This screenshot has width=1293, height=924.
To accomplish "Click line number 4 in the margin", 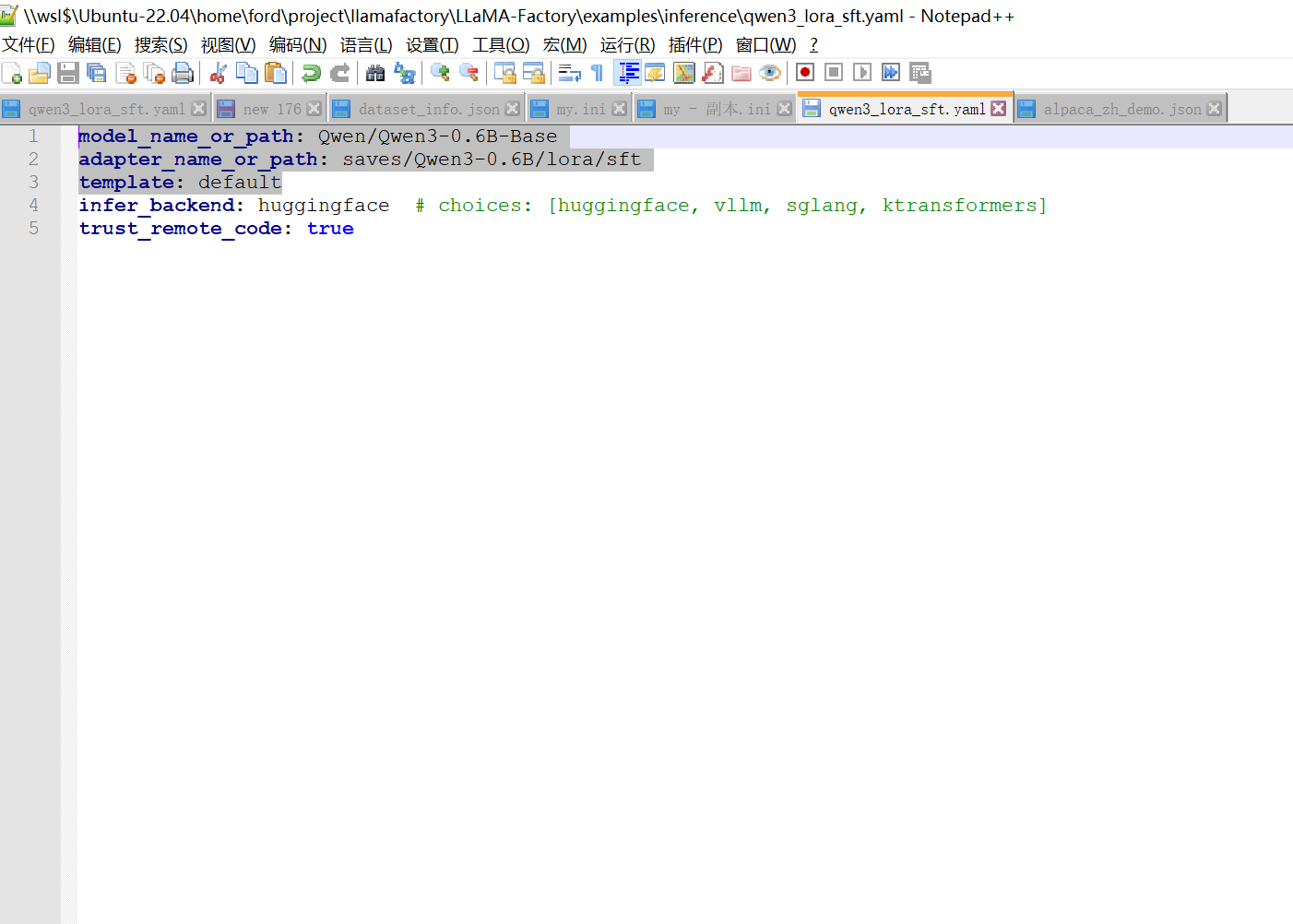I will point(34,206).
